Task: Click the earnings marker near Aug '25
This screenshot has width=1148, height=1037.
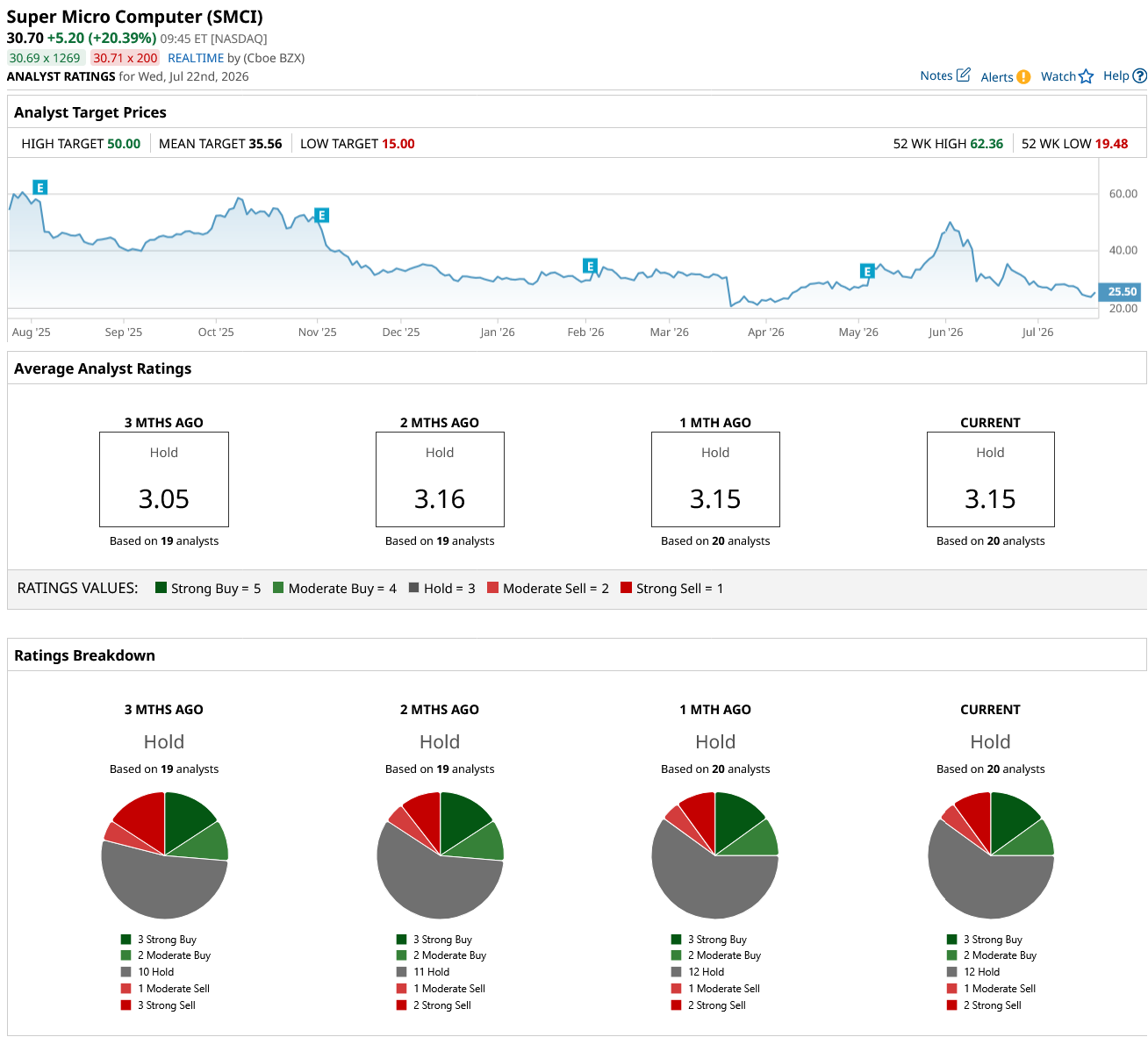Action: [x=39, y=187]
